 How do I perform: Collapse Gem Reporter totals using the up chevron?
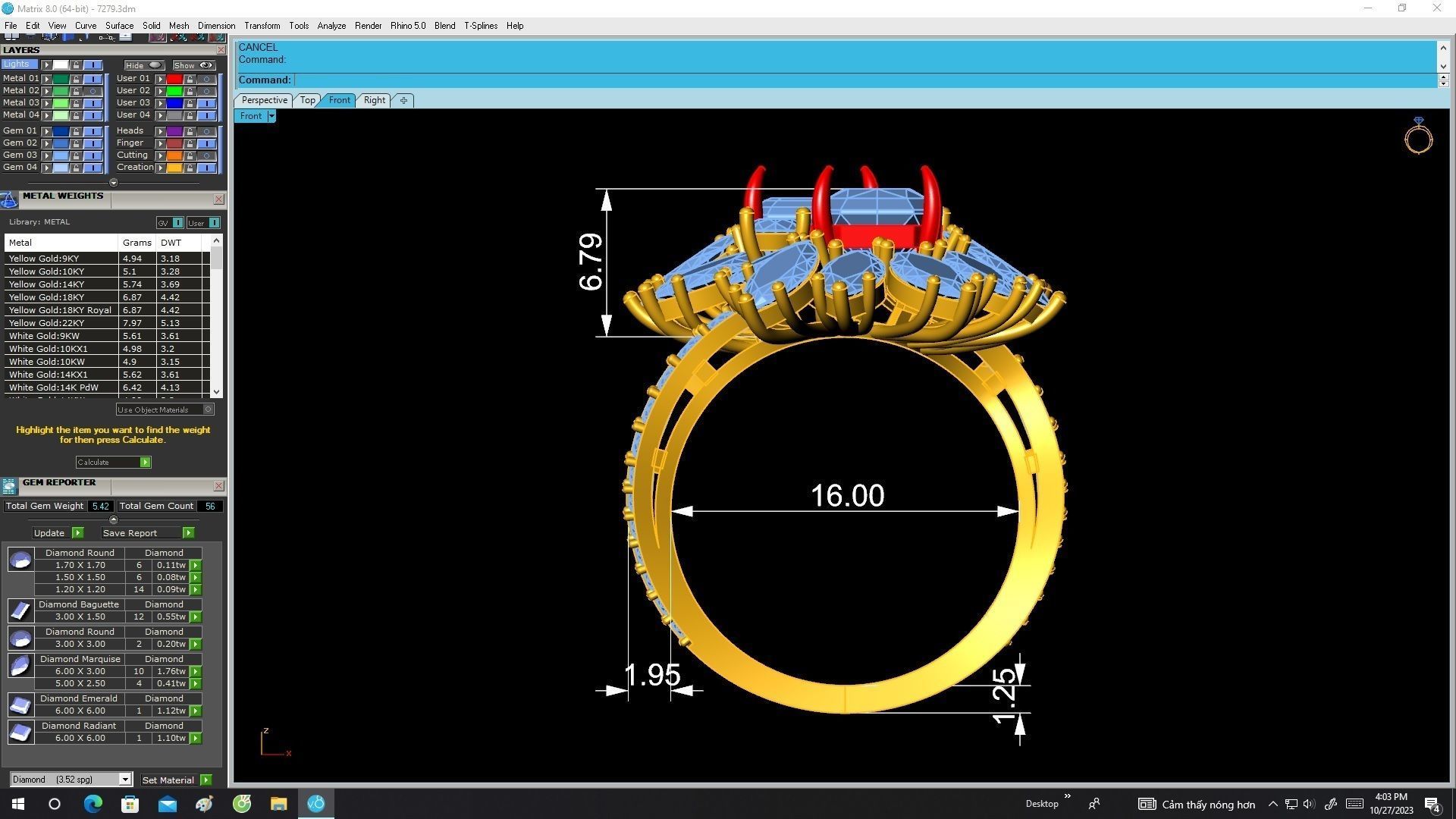pyautogui.click(x=114, y=519)
